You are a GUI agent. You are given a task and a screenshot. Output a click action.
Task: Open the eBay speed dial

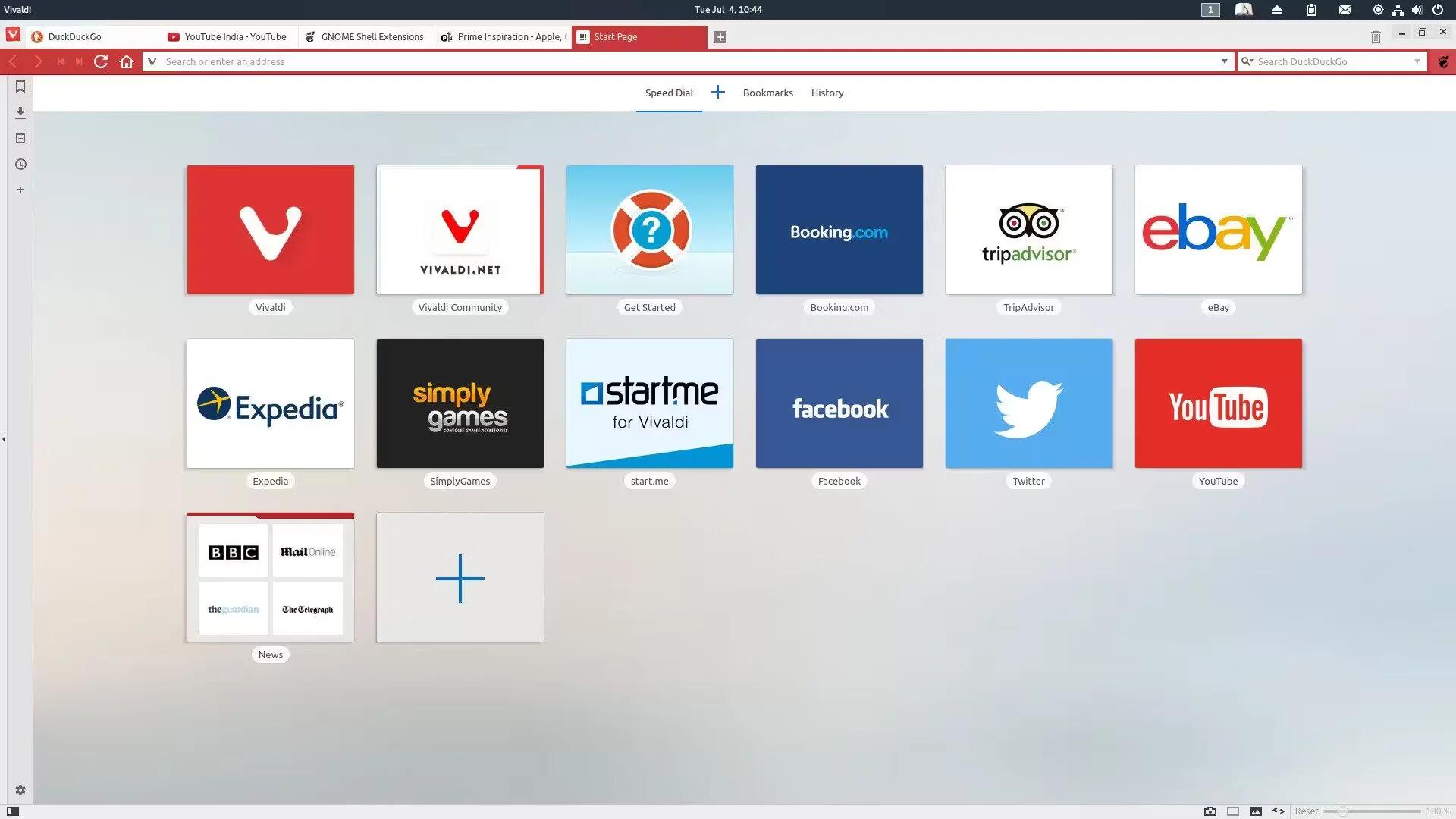1219,230
